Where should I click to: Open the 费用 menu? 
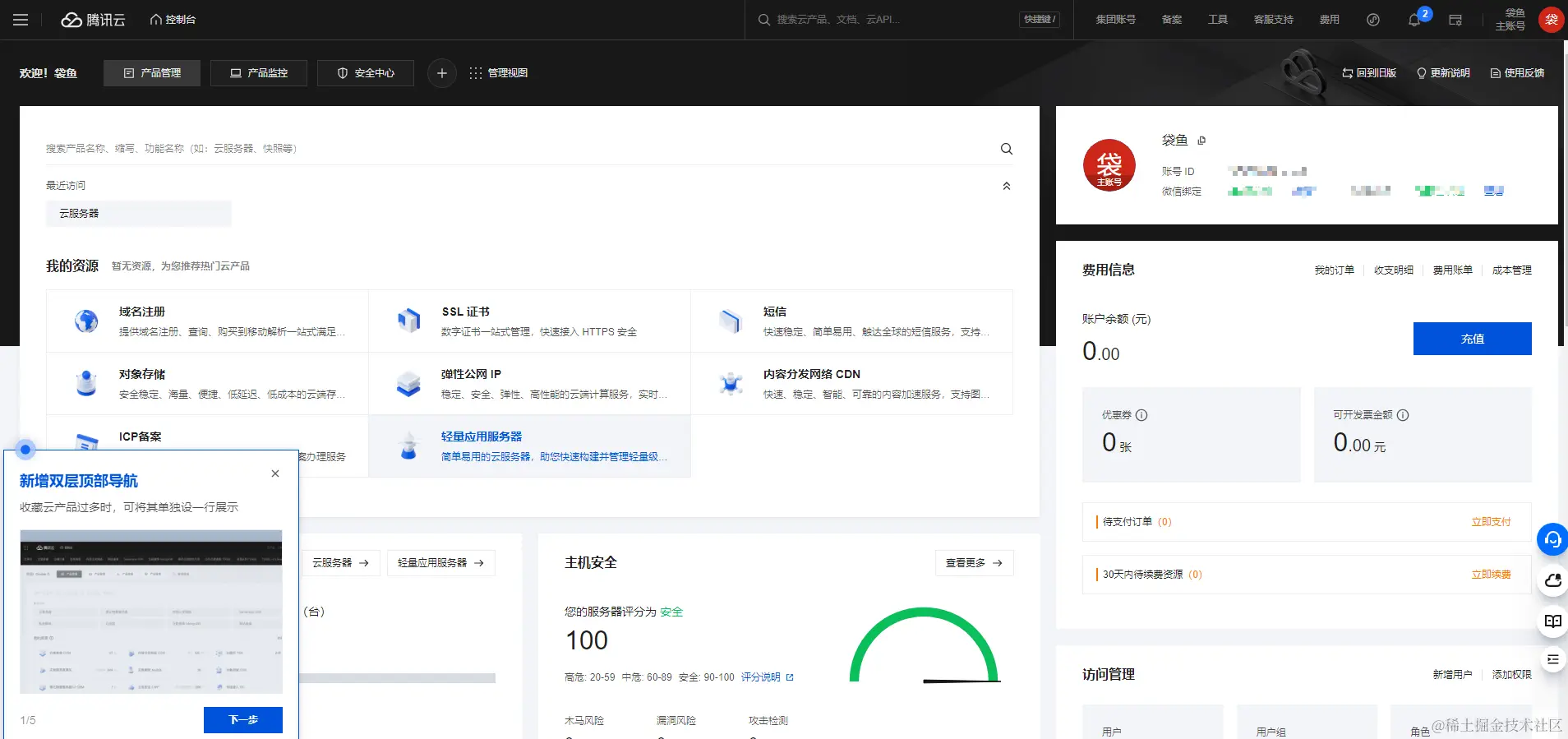[1330, 20]
